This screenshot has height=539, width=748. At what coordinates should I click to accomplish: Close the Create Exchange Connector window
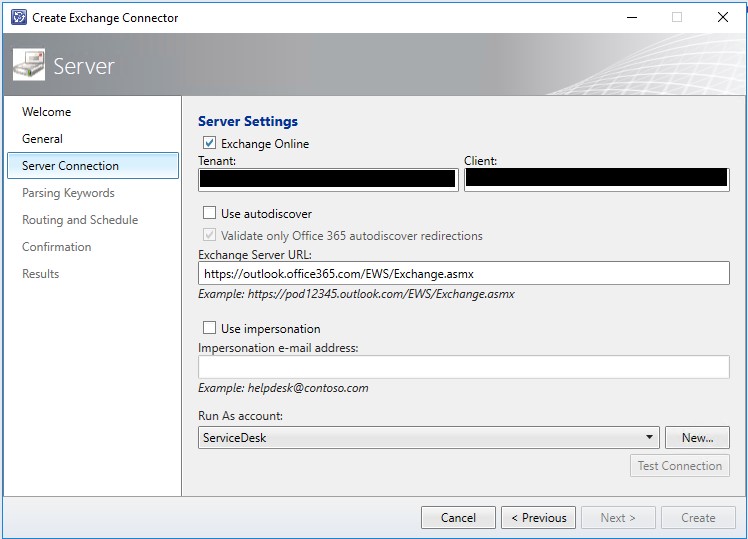723,17
